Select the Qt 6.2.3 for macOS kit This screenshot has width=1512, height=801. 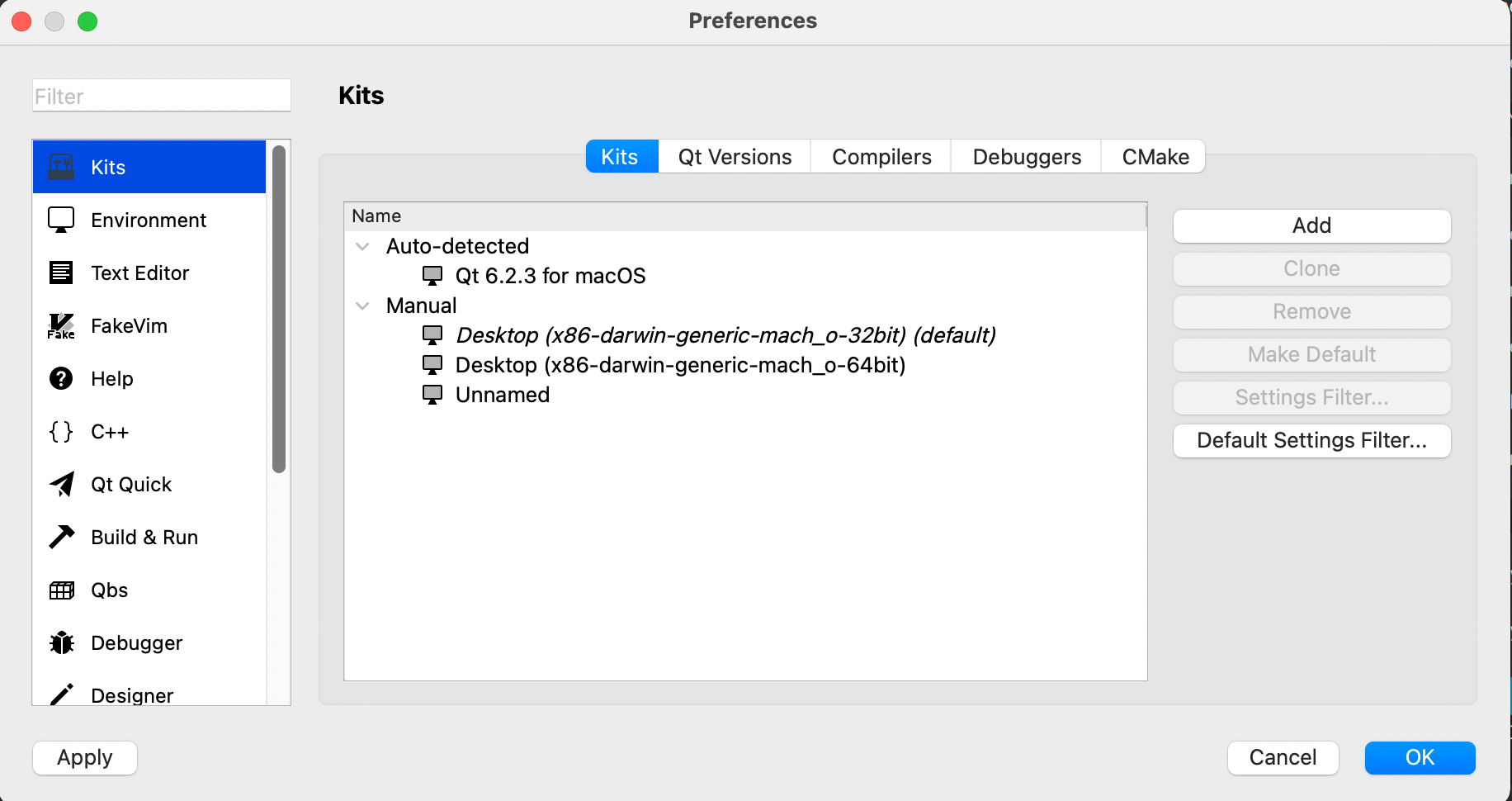[550, 277]
